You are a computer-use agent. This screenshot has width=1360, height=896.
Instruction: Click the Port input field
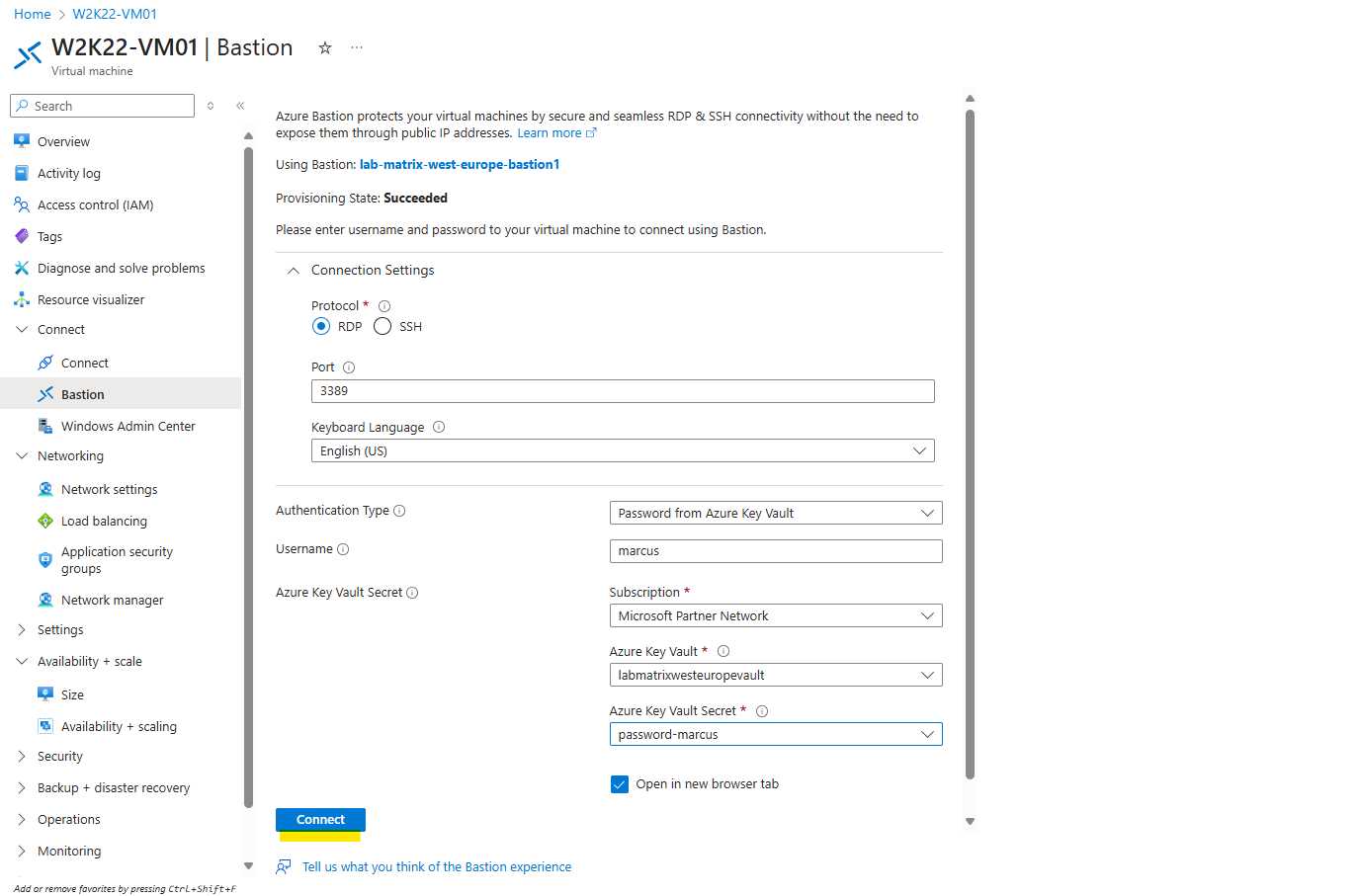(x=623, y=391)
